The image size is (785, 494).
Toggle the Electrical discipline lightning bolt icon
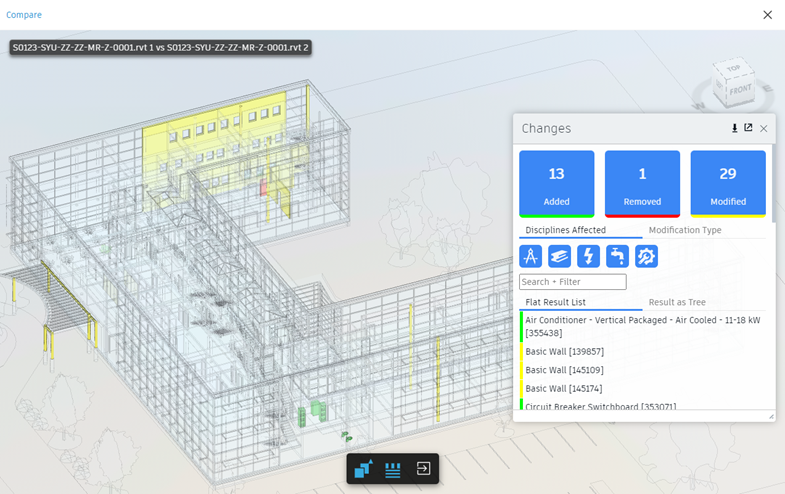(x=589, y=256)
